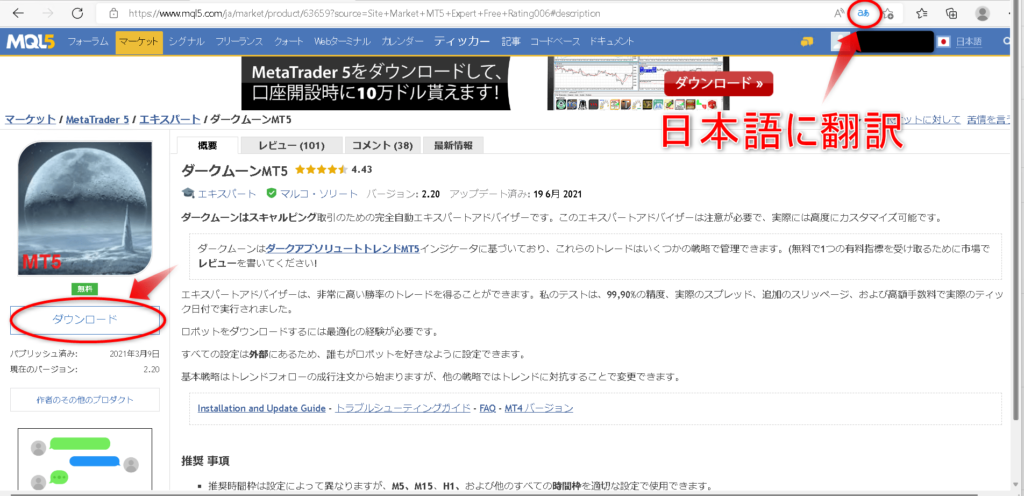Click the read aloud icon

[839, 13]
